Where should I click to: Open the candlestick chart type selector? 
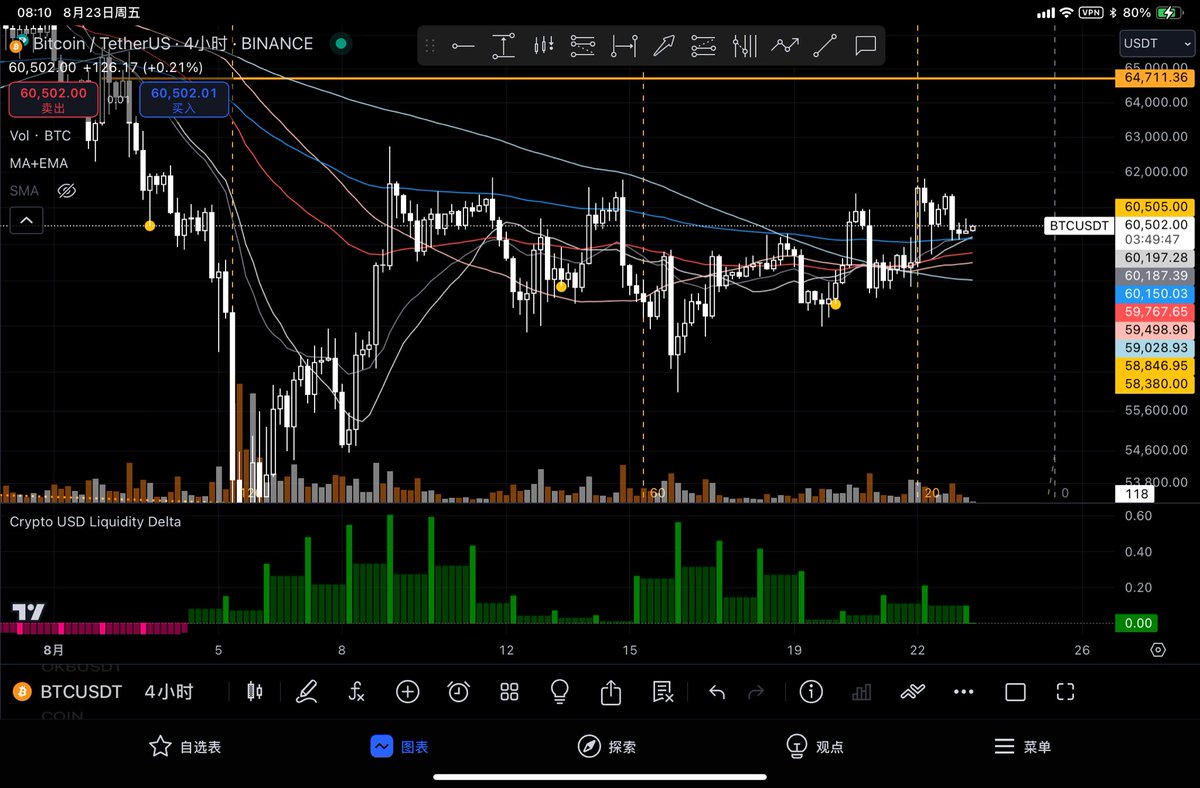click(x=254, y=692)
